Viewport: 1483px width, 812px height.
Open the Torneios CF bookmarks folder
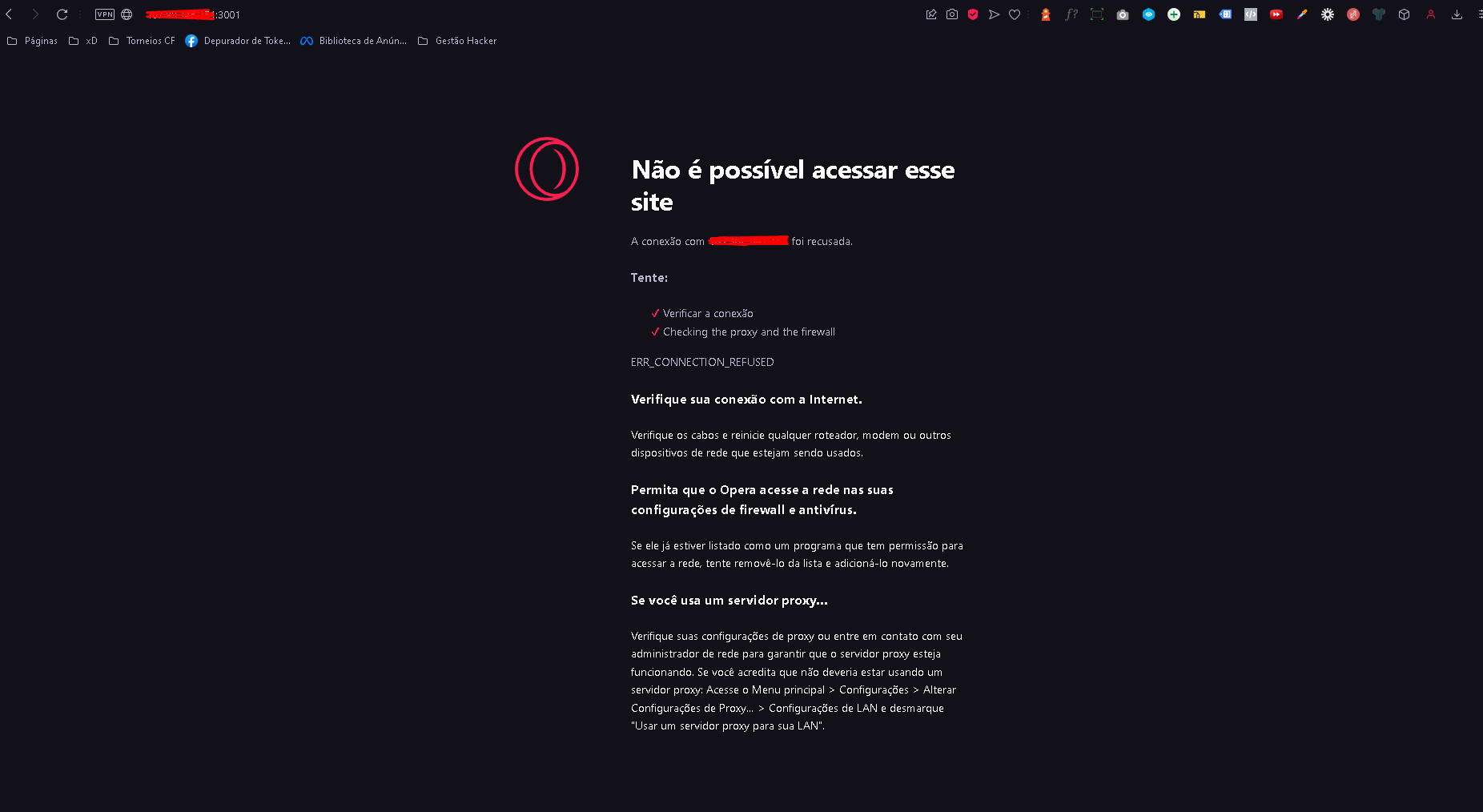(x=151, y=40)
